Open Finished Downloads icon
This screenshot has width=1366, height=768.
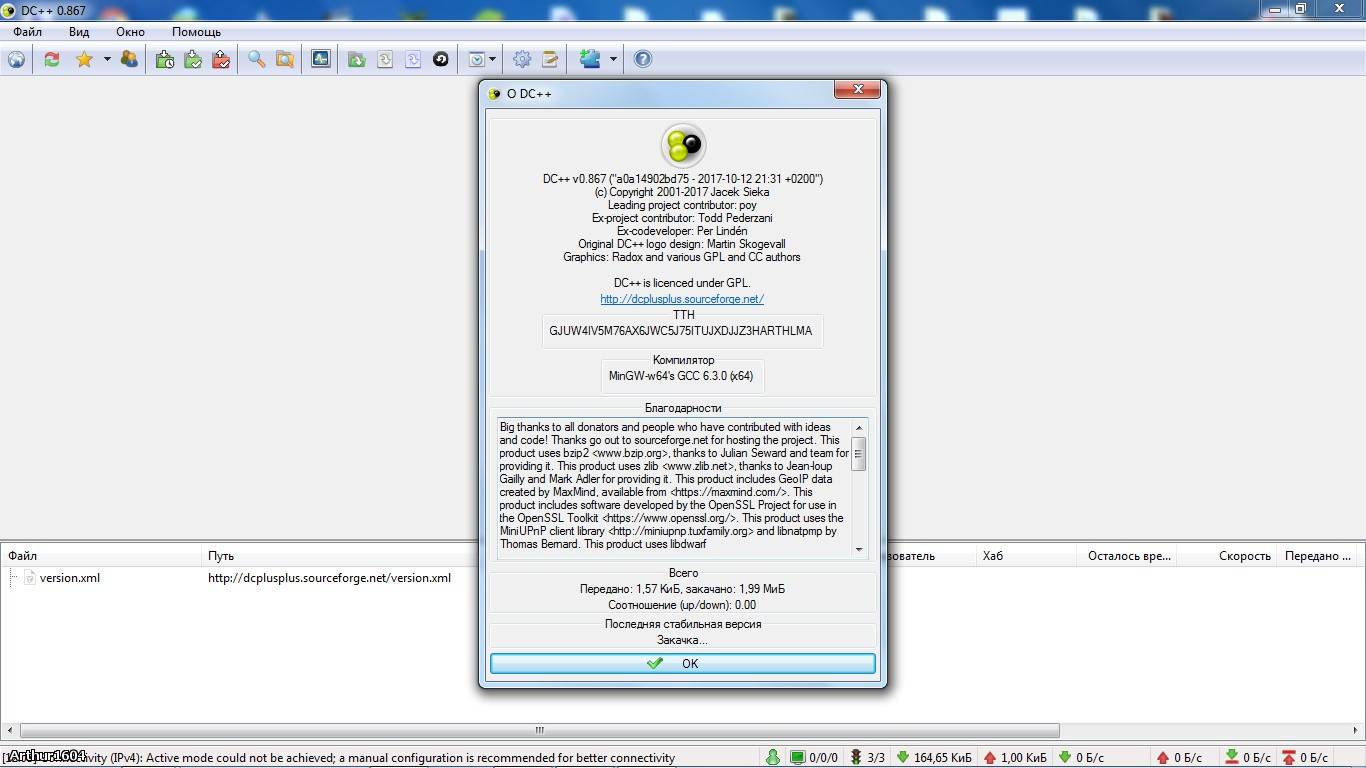193,60
